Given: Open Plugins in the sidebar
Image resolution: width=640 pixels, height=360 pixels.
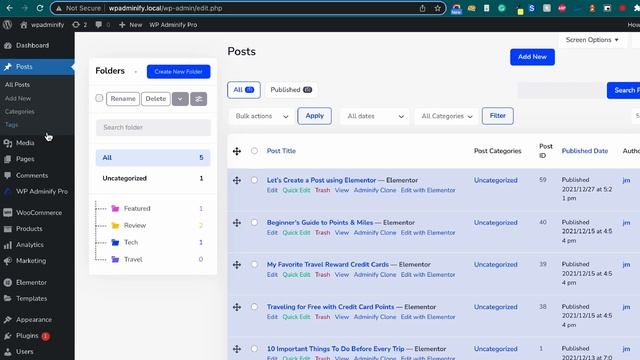Looking at the screenshot, I should click(x=27, y=336).
